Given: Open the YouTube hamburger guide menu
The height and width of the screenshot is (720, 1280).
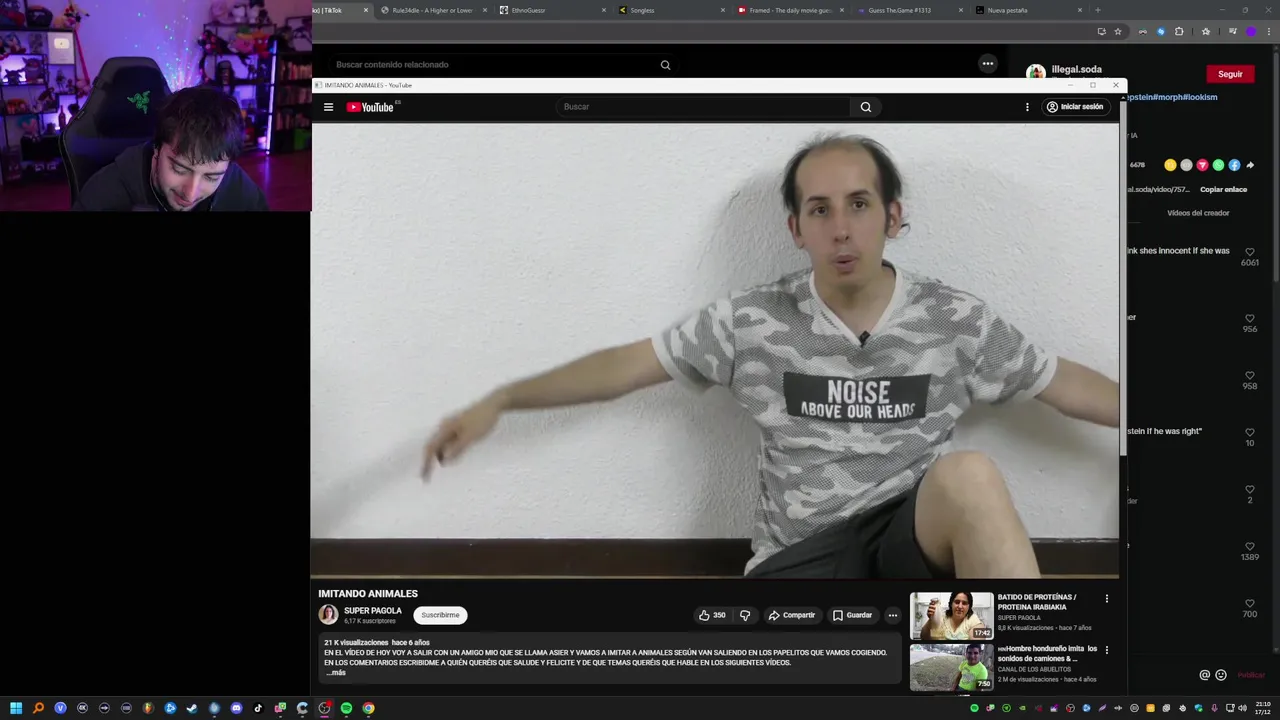Looking at the screenshot, I should [x=328, y=107].
